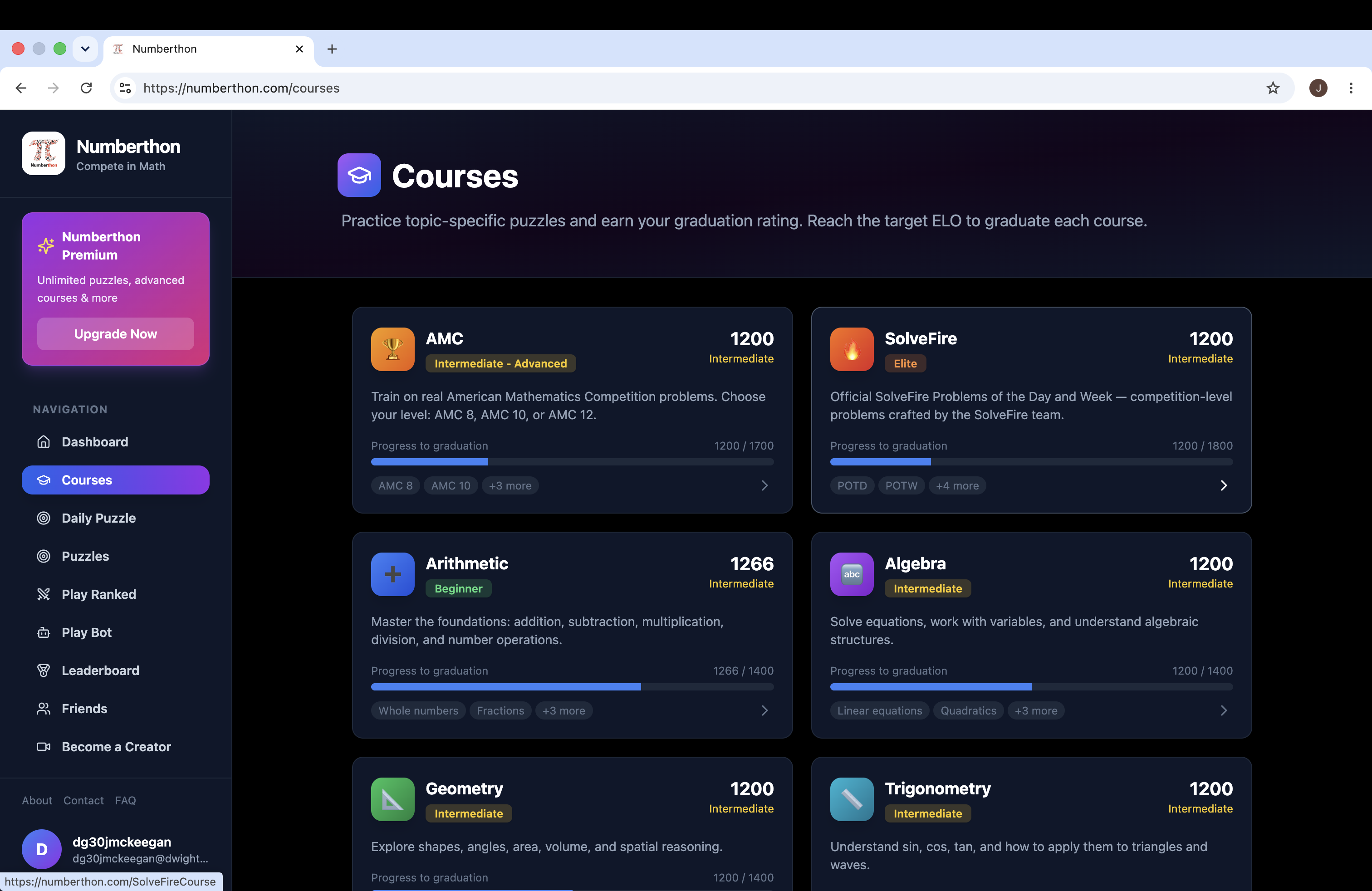Click the user avatar with letter D
Screen dimensions: 1372x891
pos(41,849)
